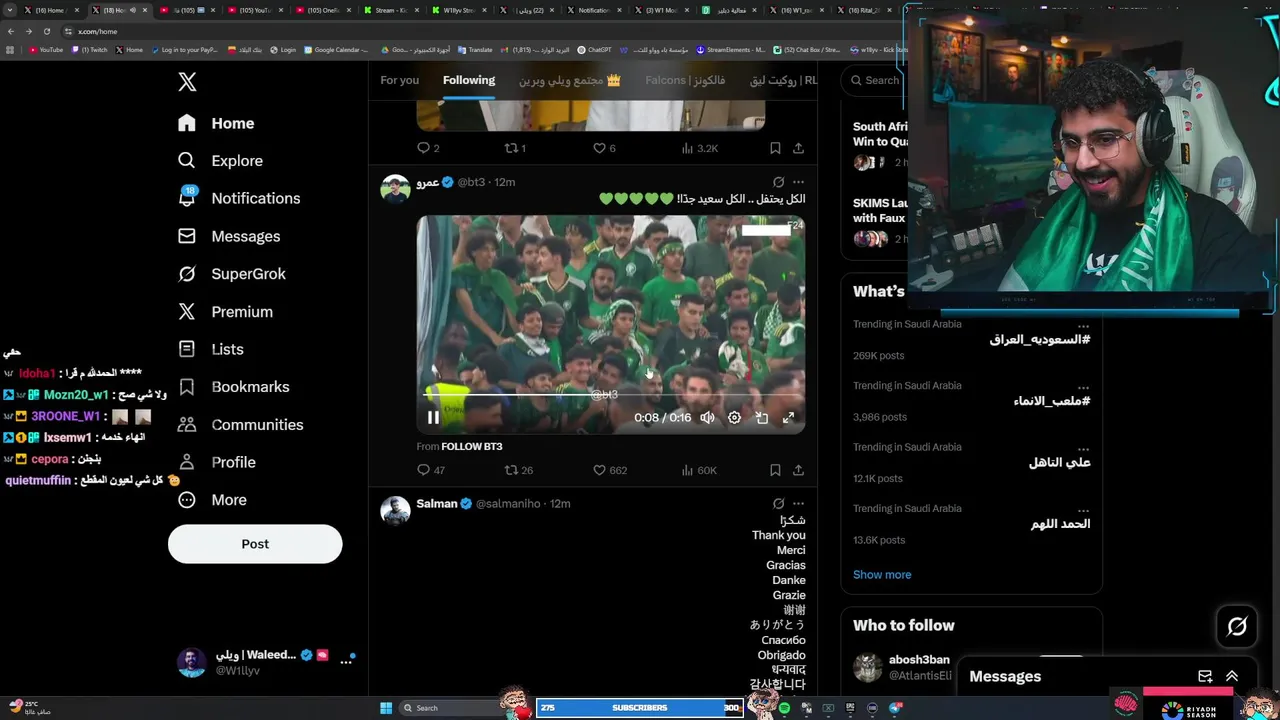Open more options for #ملعب_الانماء trend
The height and width of the screenshot is (720, 1280).
pyautogui.click(x=1083, y=387)
